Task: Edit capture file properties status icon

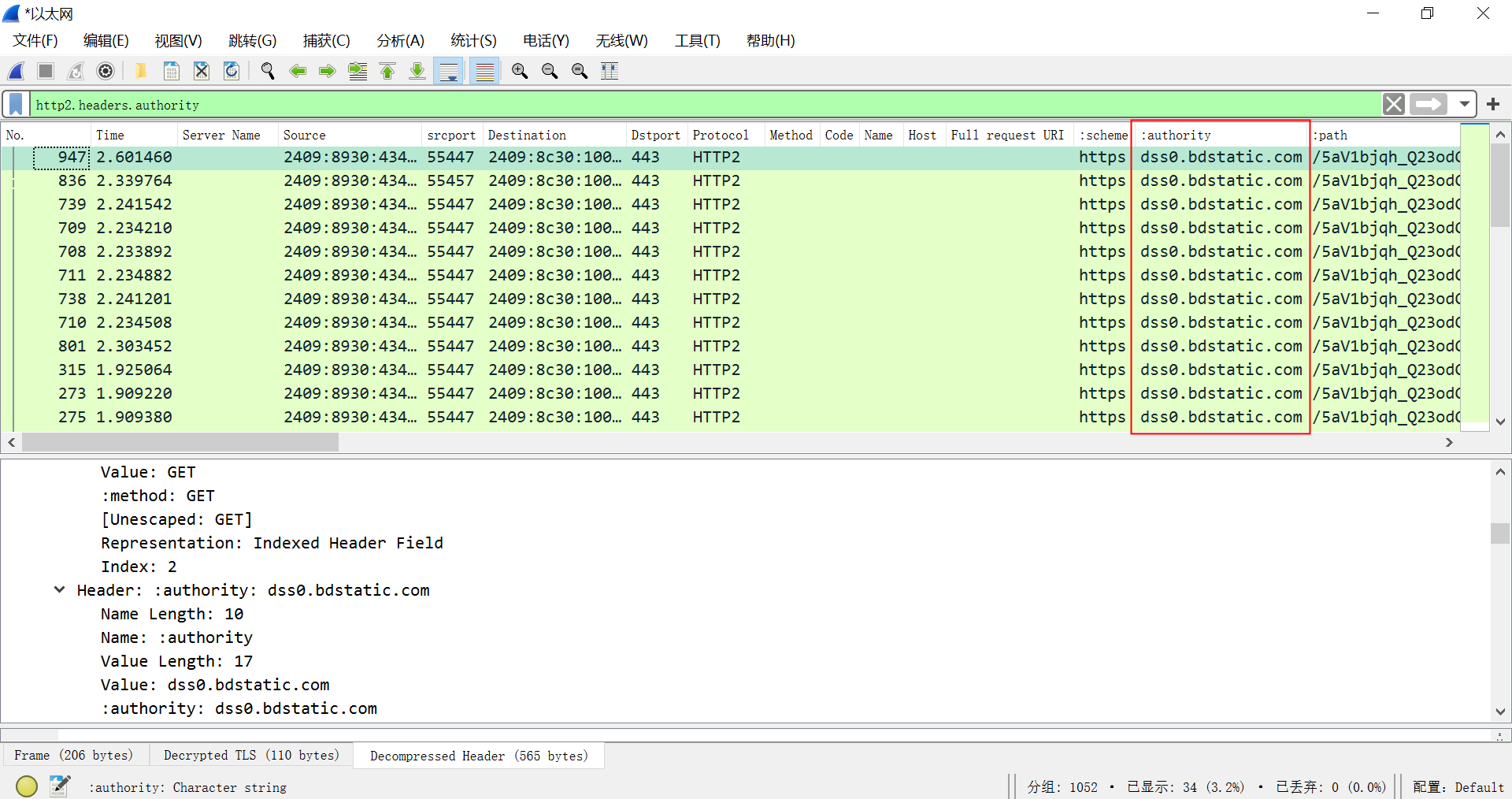Action: click(x=60, y=786)
